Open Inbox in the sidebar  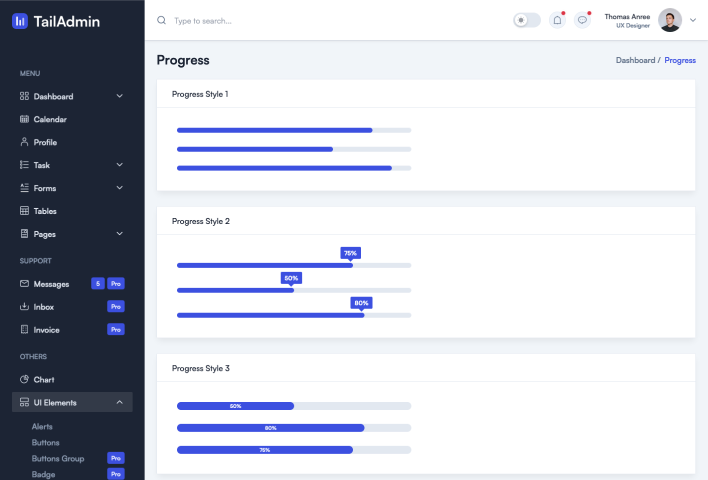pyautogui.click(x=44, y=307)
